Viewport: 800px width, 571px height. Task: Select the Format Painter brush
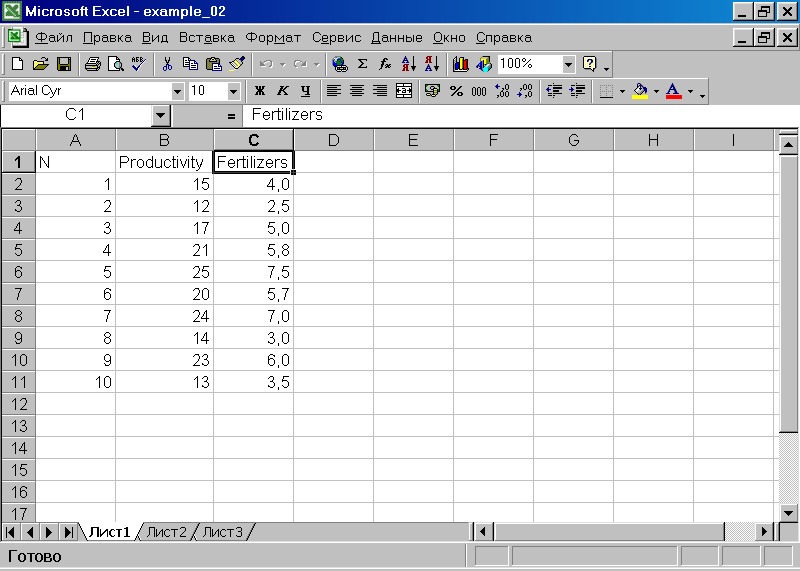237,64
